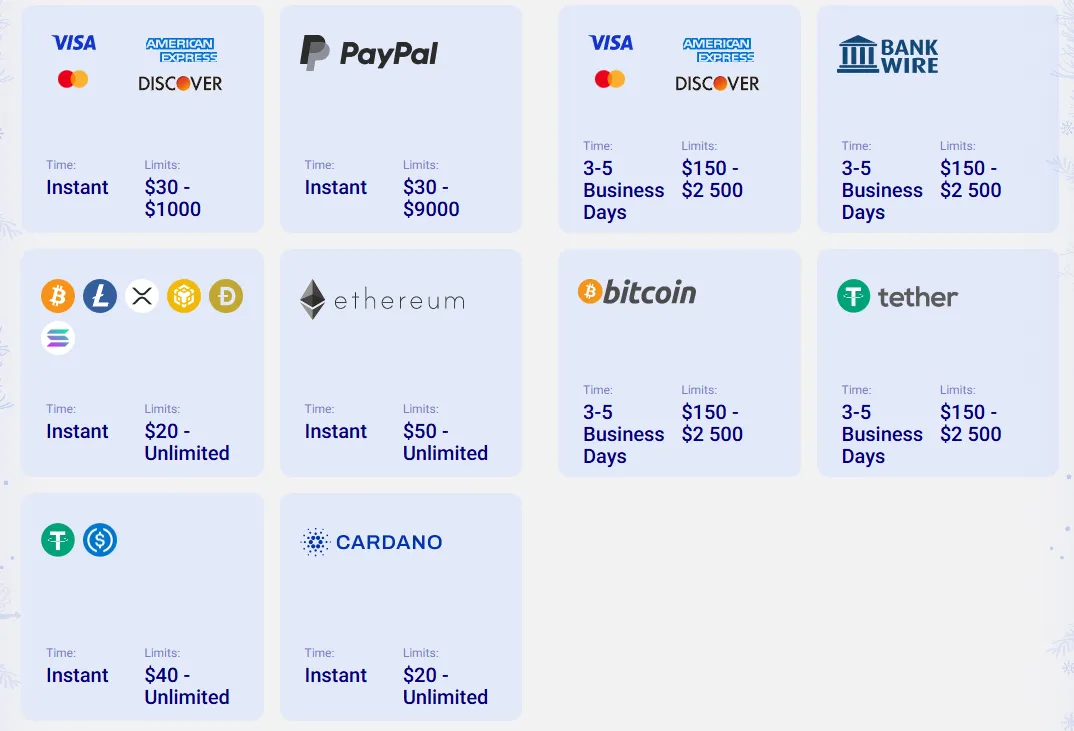Click the Visa logo in the $30 - $1000 card
The width and height of the screenshot is (1074, 731).
74,43
